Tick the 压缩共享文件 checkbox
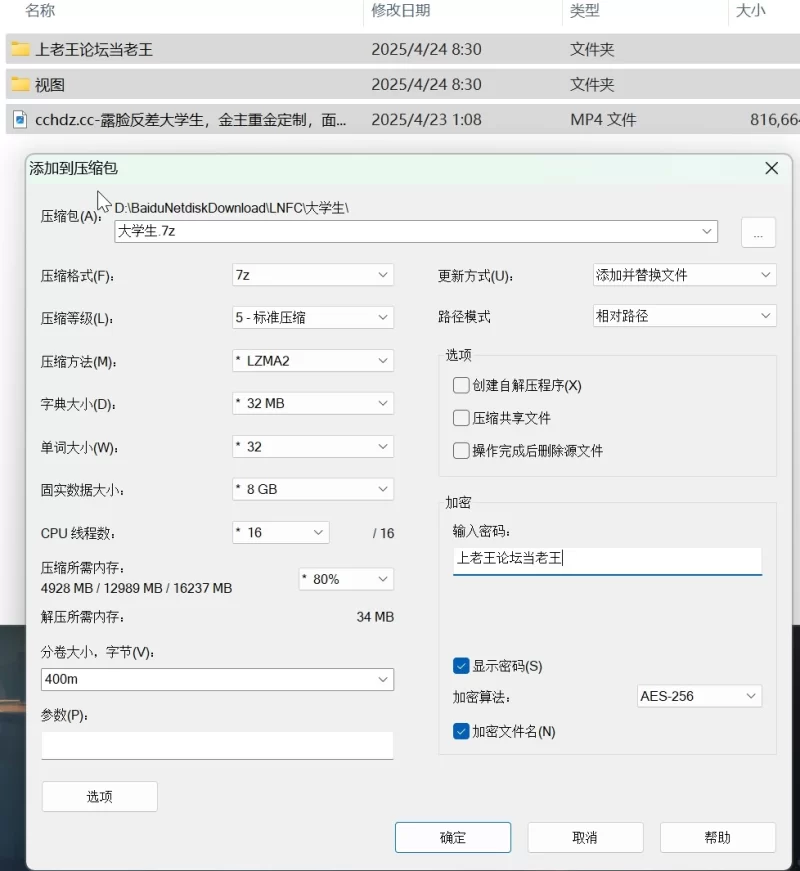 pyautogui.click(x=461, y=418)
